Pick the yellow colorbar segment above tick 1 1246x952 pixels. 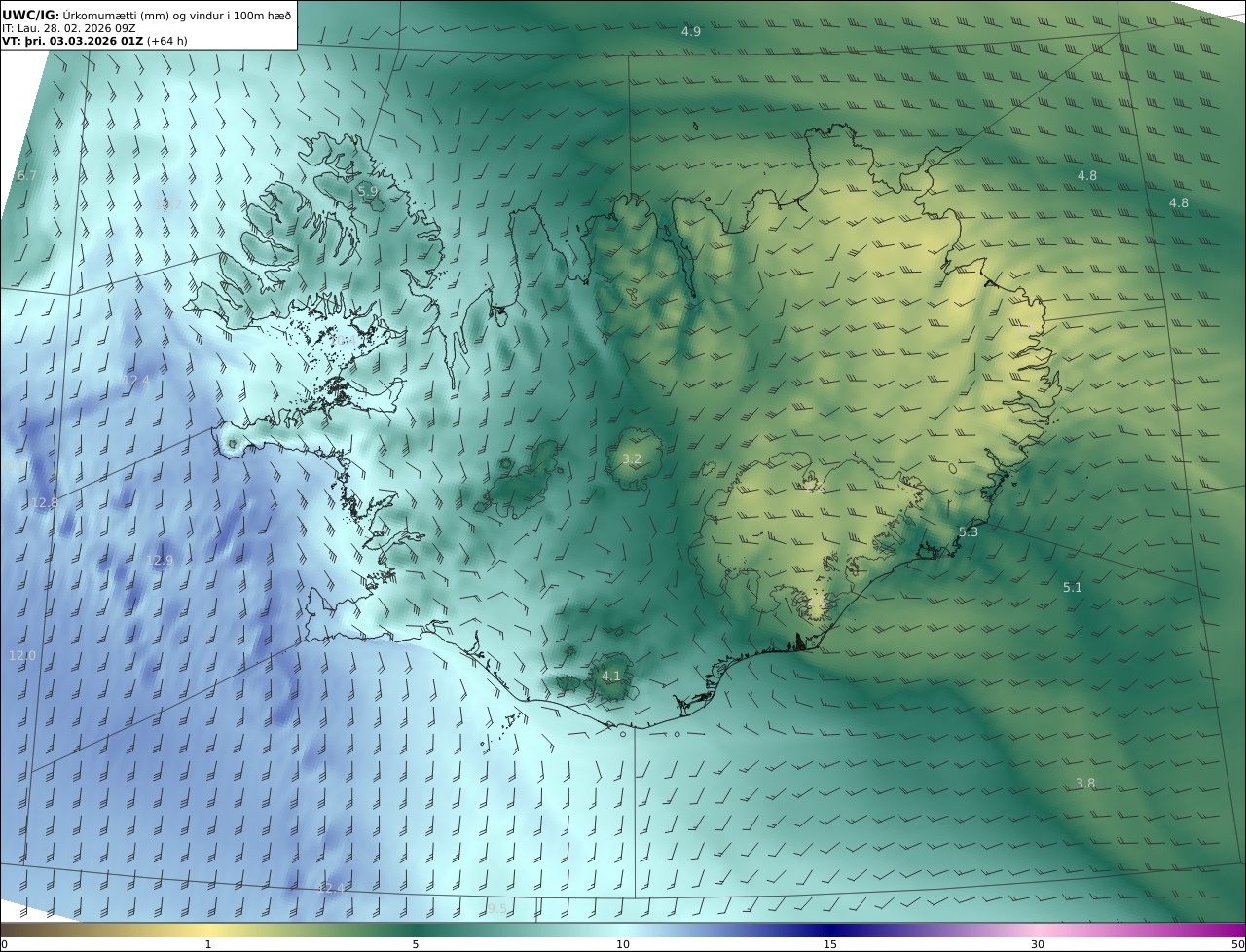(208, 930)
